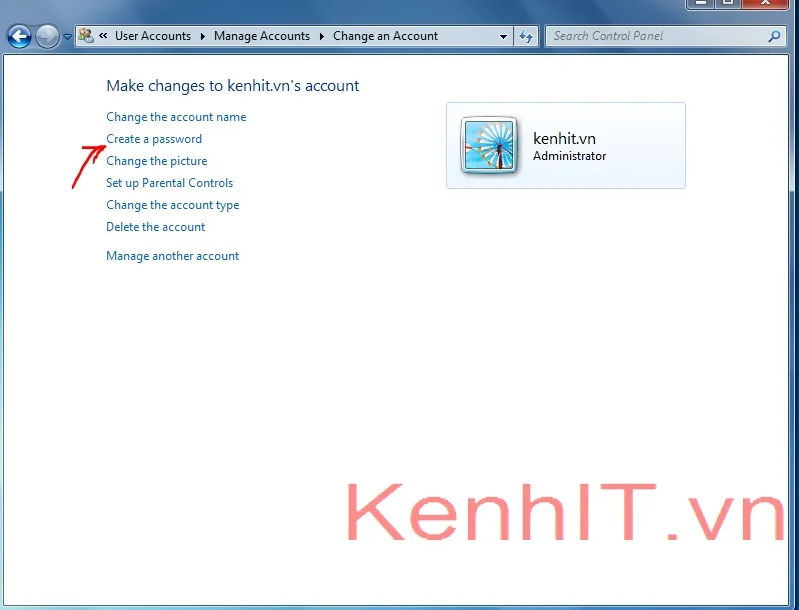The image size is (799, 610).
Task: Click the User Accounts icon in address bar
Action: click(87, 36)
